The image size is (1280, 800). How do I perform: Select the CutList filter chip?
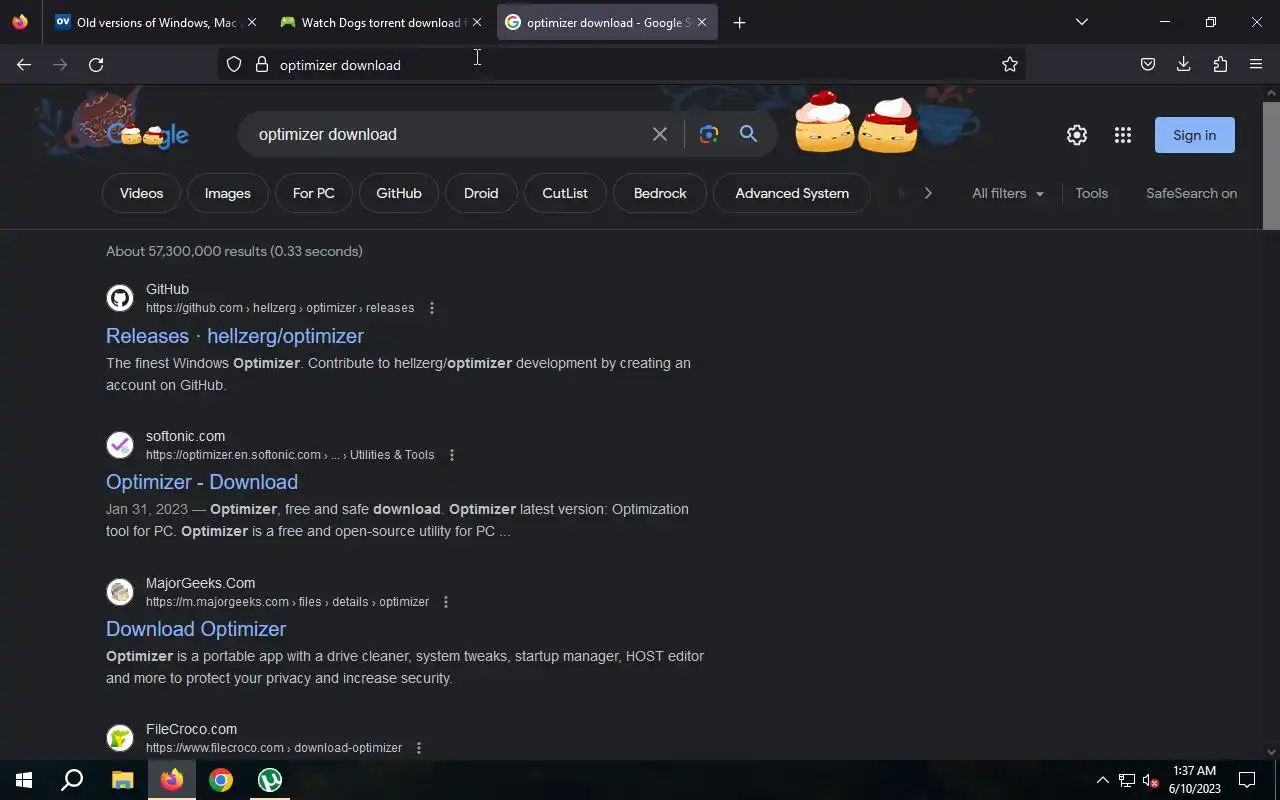point(565,193)
